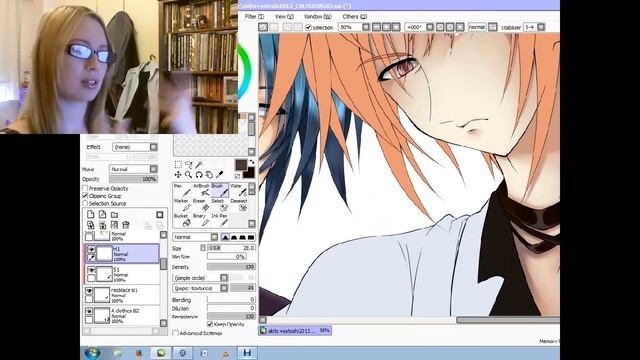
Task: Select the Water brush tool
Action: tap(238, 190)
